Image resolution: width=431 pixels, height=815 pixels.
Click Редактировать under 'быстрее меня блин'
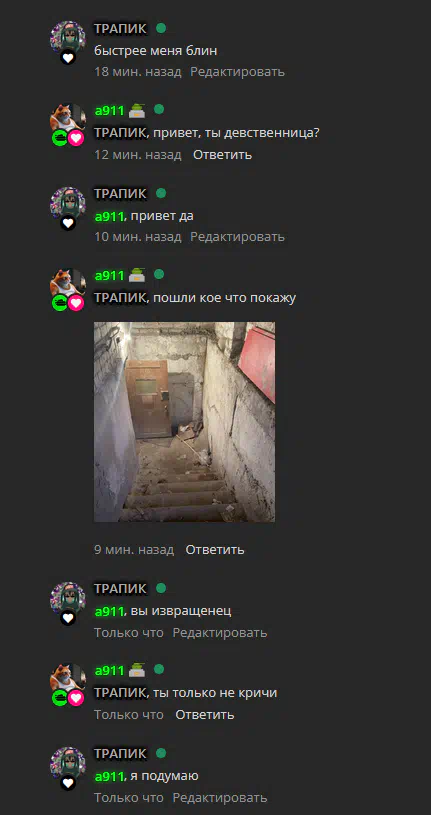(238, 72)
